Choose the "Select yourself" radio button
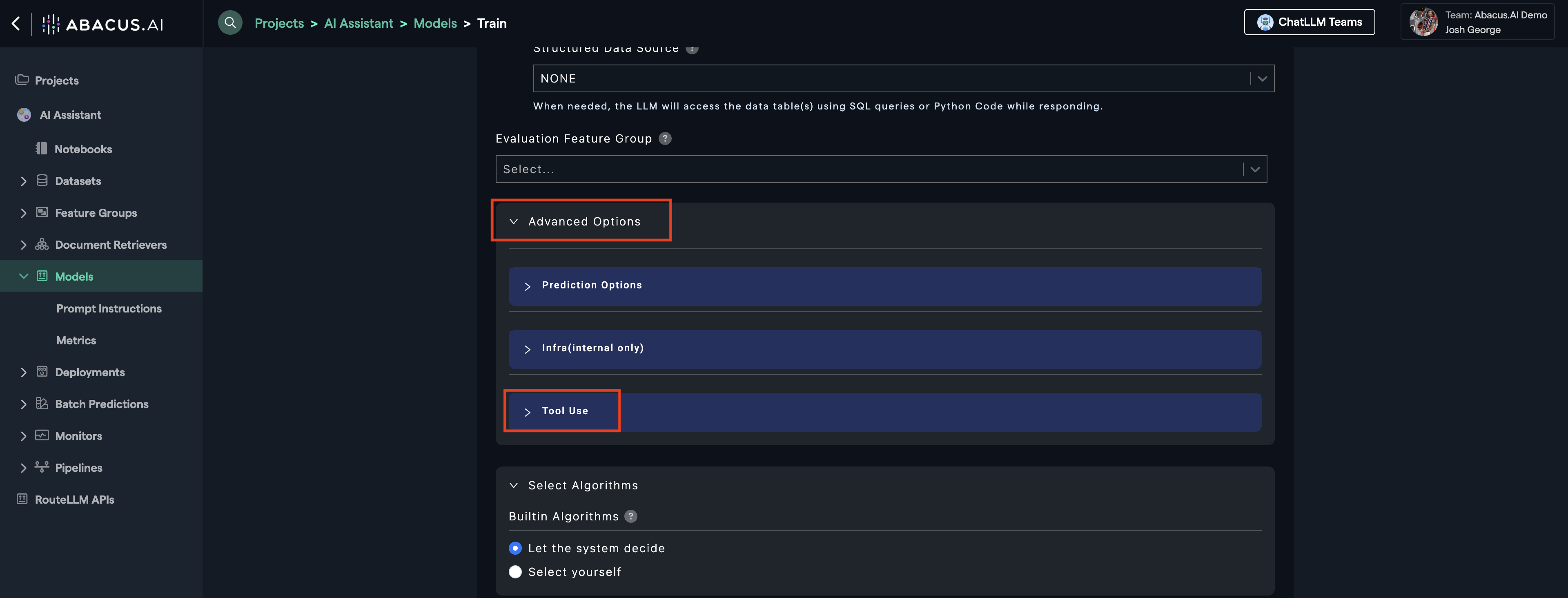 515,572
